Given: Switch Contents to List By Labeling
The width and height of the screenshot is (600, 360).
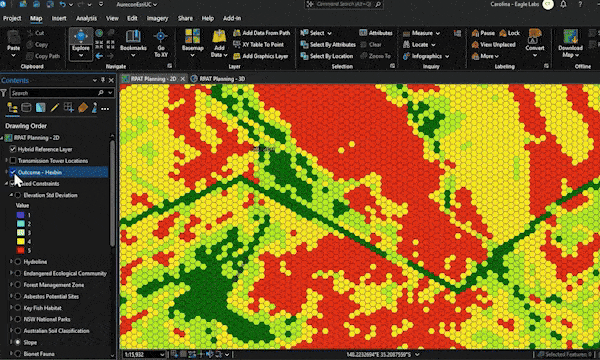Looking at the screenshot, I should pos(83,108).
